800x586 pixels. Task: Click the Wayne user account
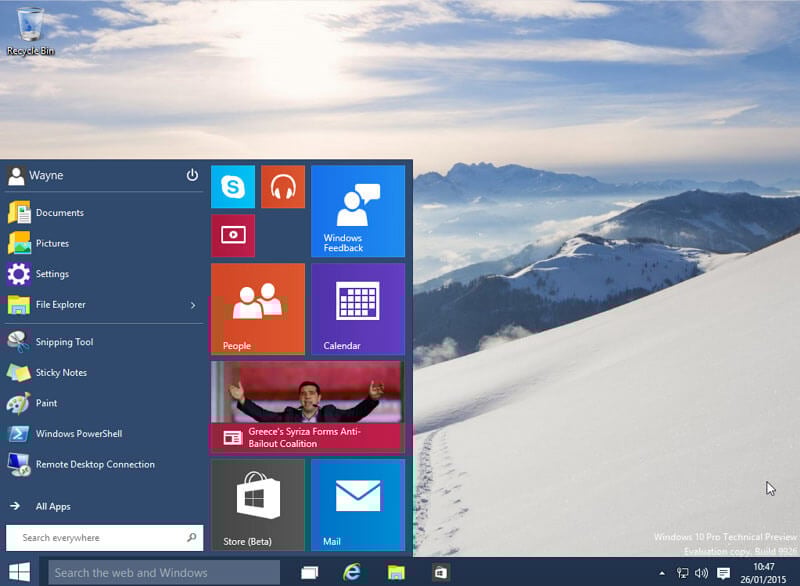point(36,175)
